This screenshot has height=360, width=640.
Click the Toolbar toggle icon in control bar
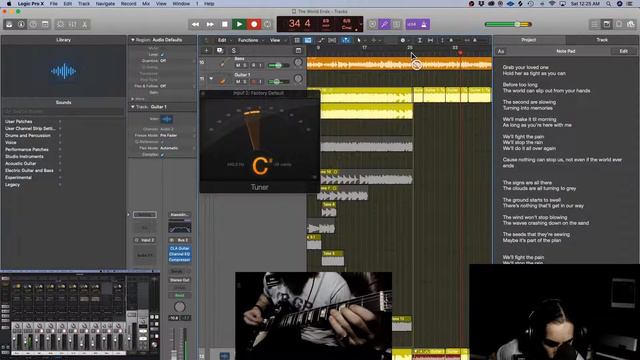click(45, 24)
